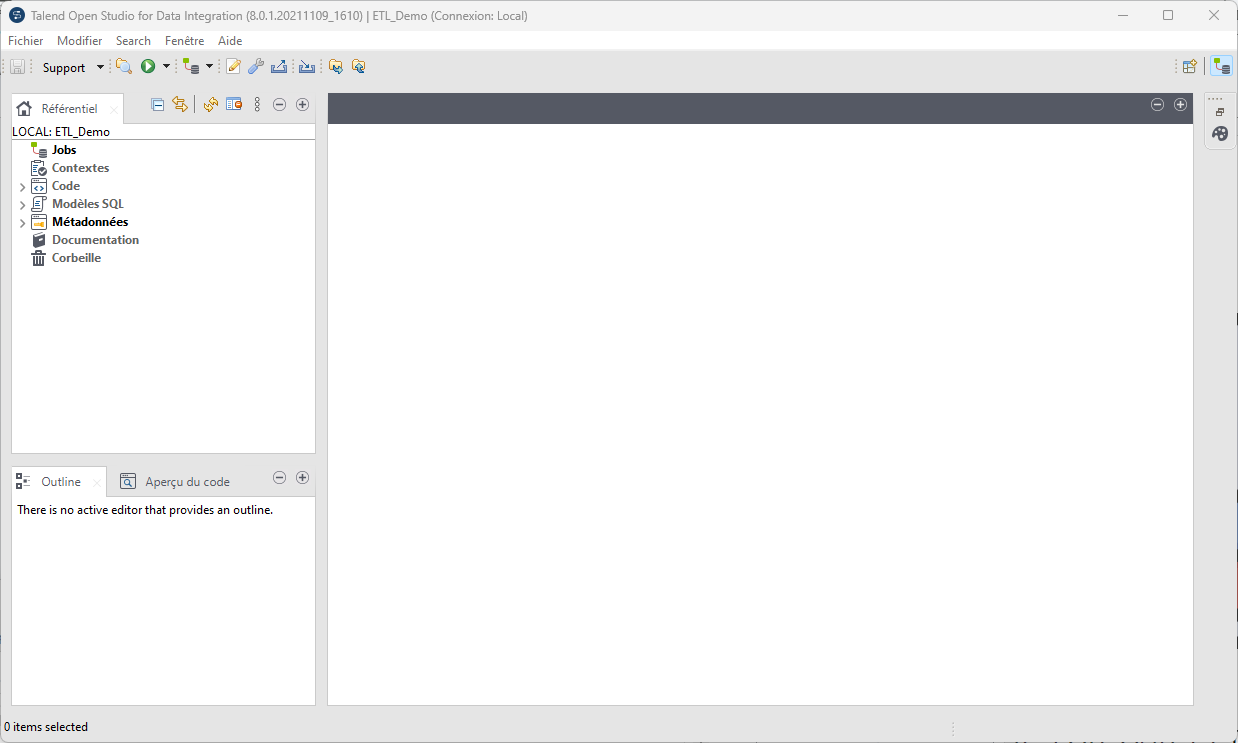The height and width of the screenshot is (743, 1238).
Task: Close the Outline tab
Action: click(x=97, y=483)
